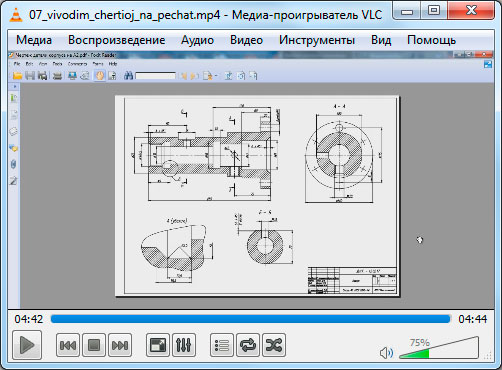Open extended settings equalizer icon
502x370 pixels.
pyautogui.click(x=184, y=345)
